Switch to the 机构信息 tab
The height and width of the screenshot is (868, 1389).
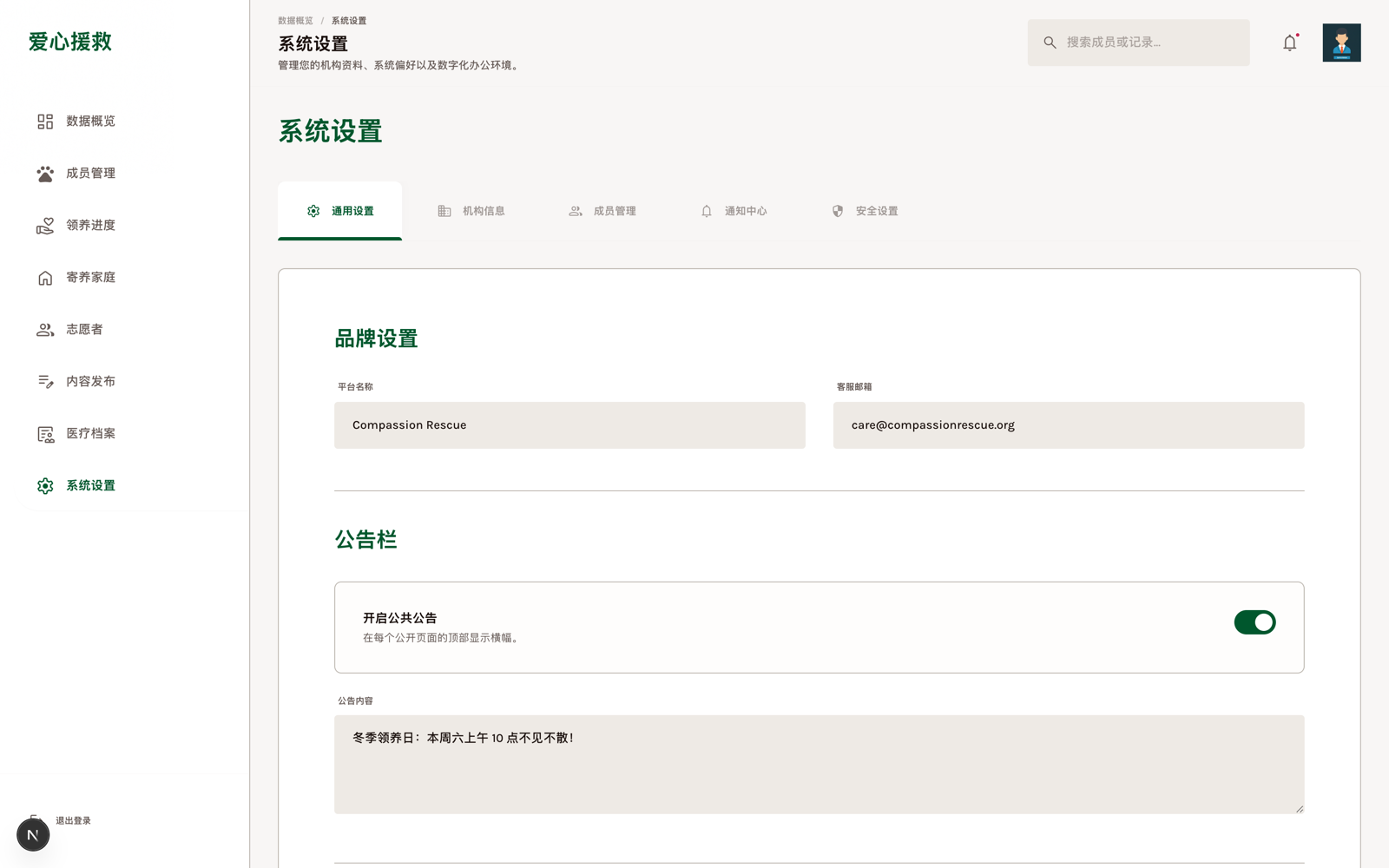471,211
